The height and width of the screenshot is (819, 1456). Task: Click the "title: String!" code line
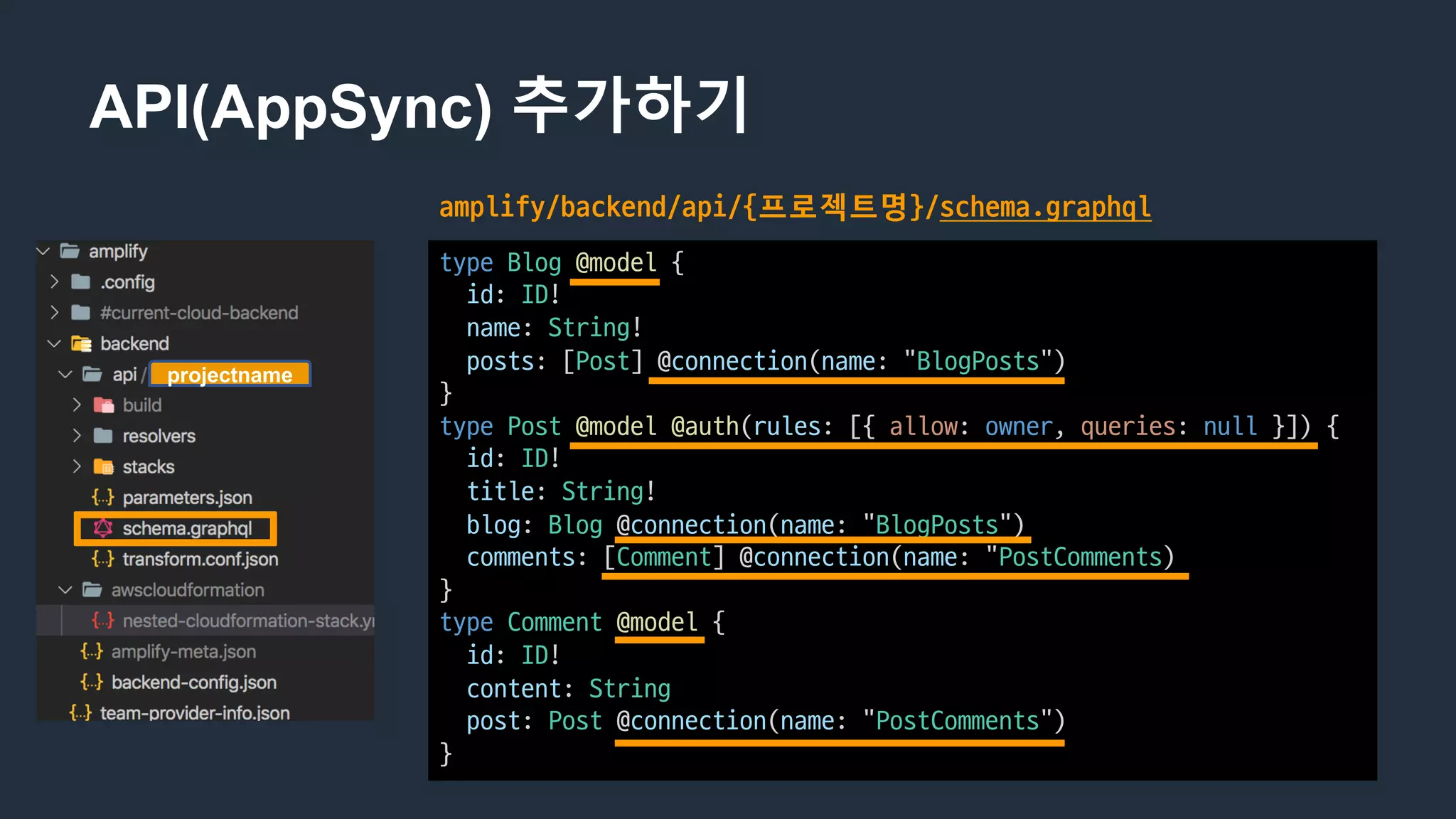click(561, 491)
